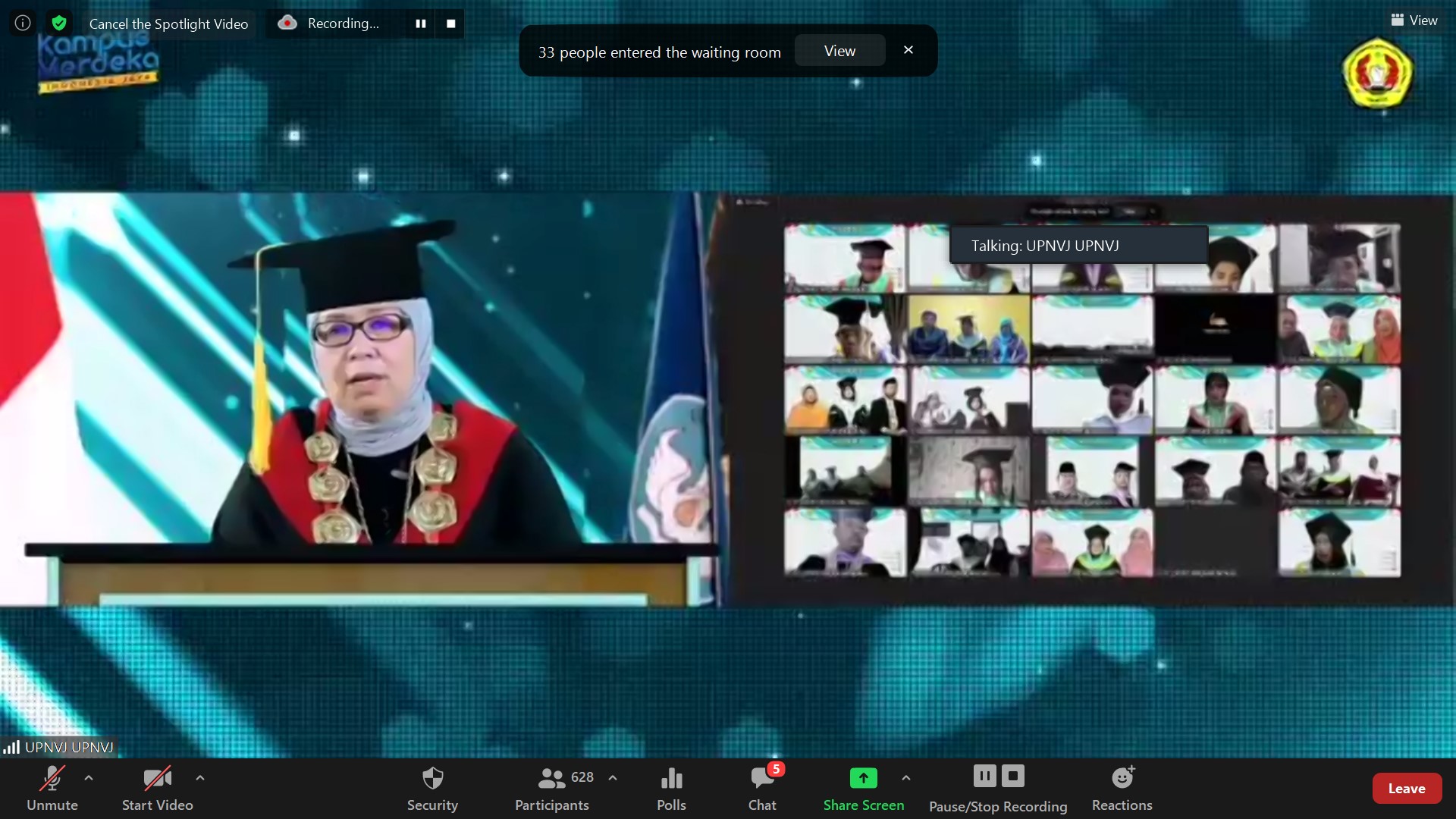The height and width of the screenshot is (819, 1456).
Task: Expand video options arrow beside Start Video
Action: click(200, 778)
